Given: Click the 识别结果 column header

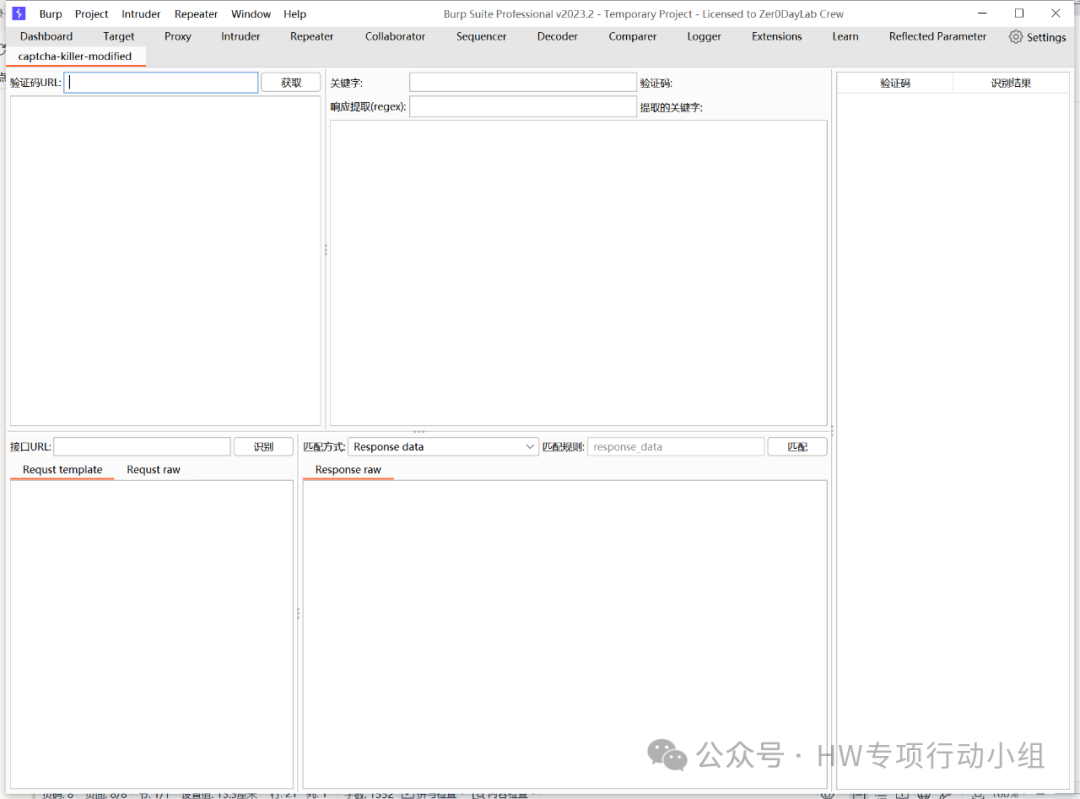Looking at the screenshot, I should tap(1011, 83).
